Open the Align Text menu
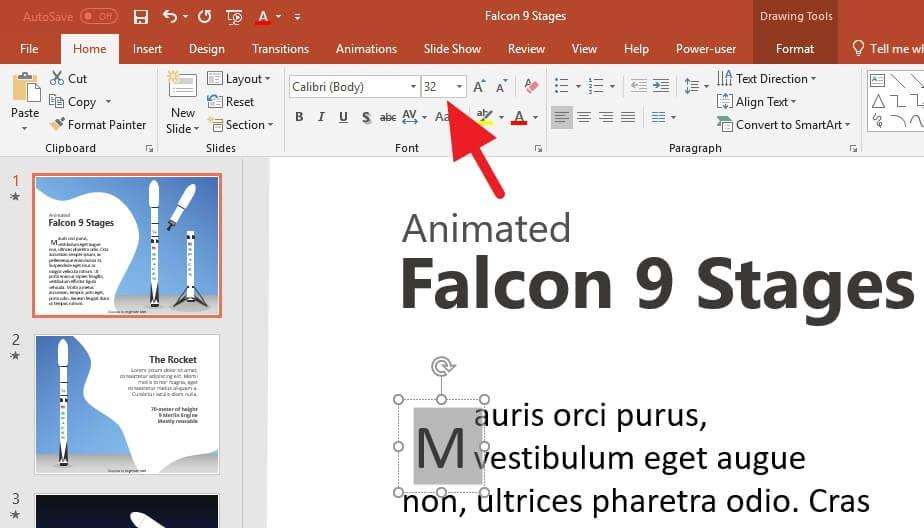 756,101
